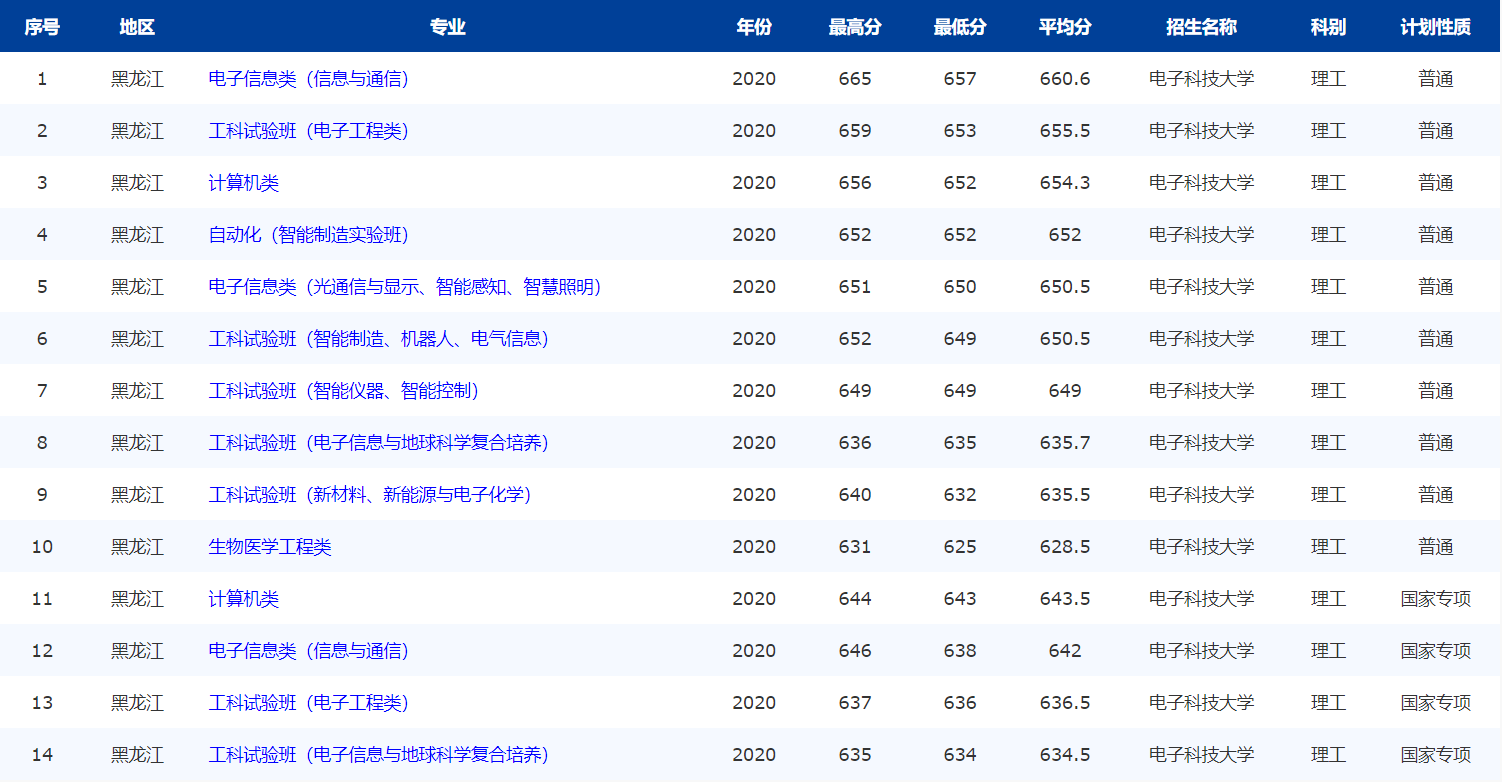This screenshot has height=782, width=1502.
Task: Click the highest score 656
Action: (x=855, y=182)
